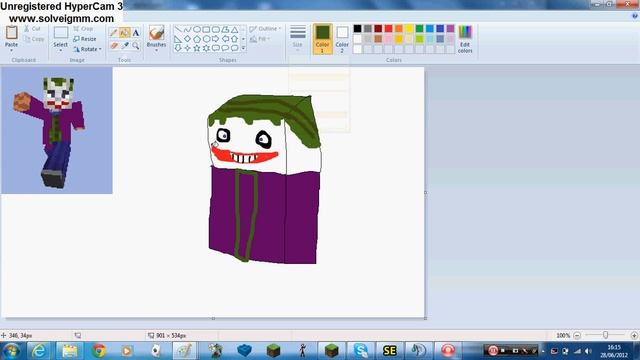Screen dimensions: 640x360
Task: Choose the Triangle shape
Action: 235,30
